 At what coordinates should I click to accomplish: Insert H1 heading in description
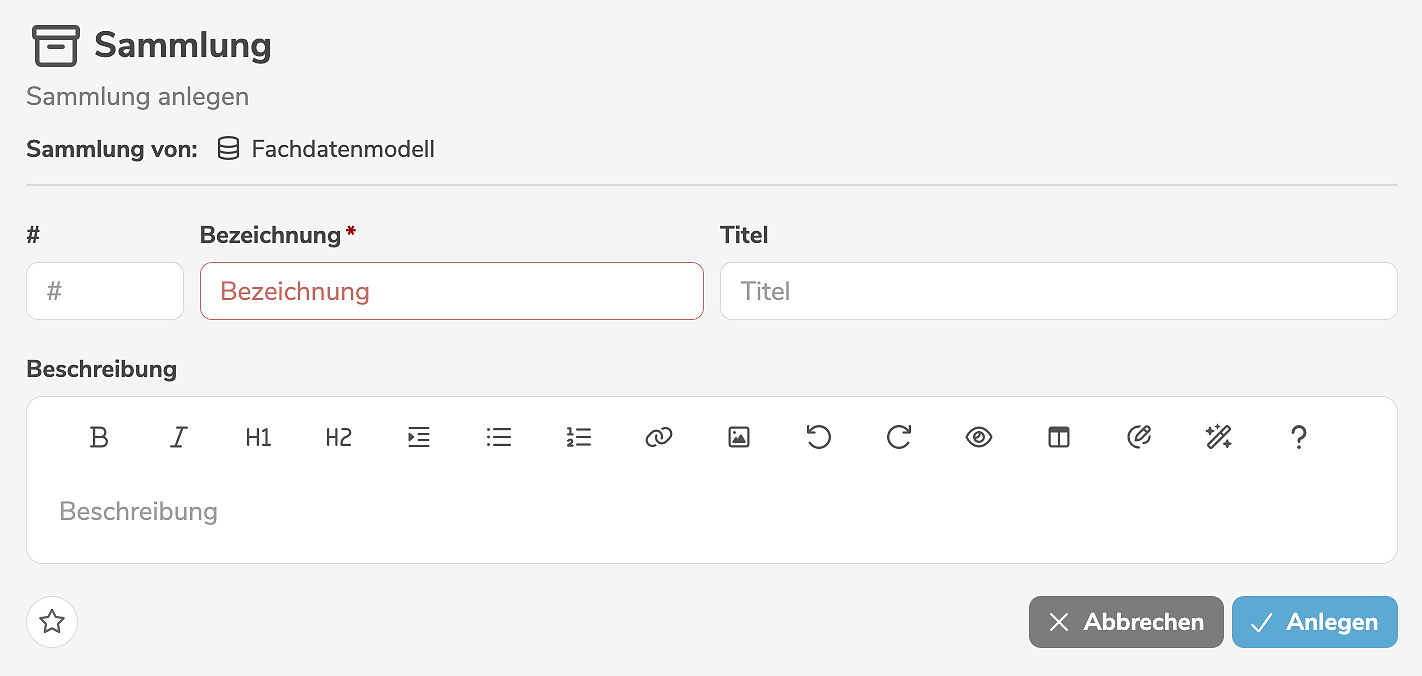pos(258,437)
